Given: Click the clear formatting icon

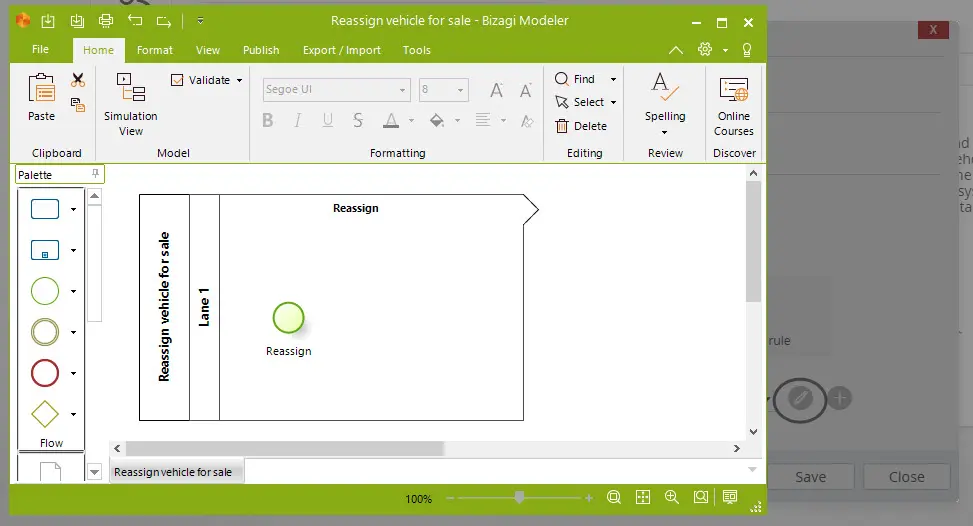Looking at the screenshot, I should [x=527, y=121].
